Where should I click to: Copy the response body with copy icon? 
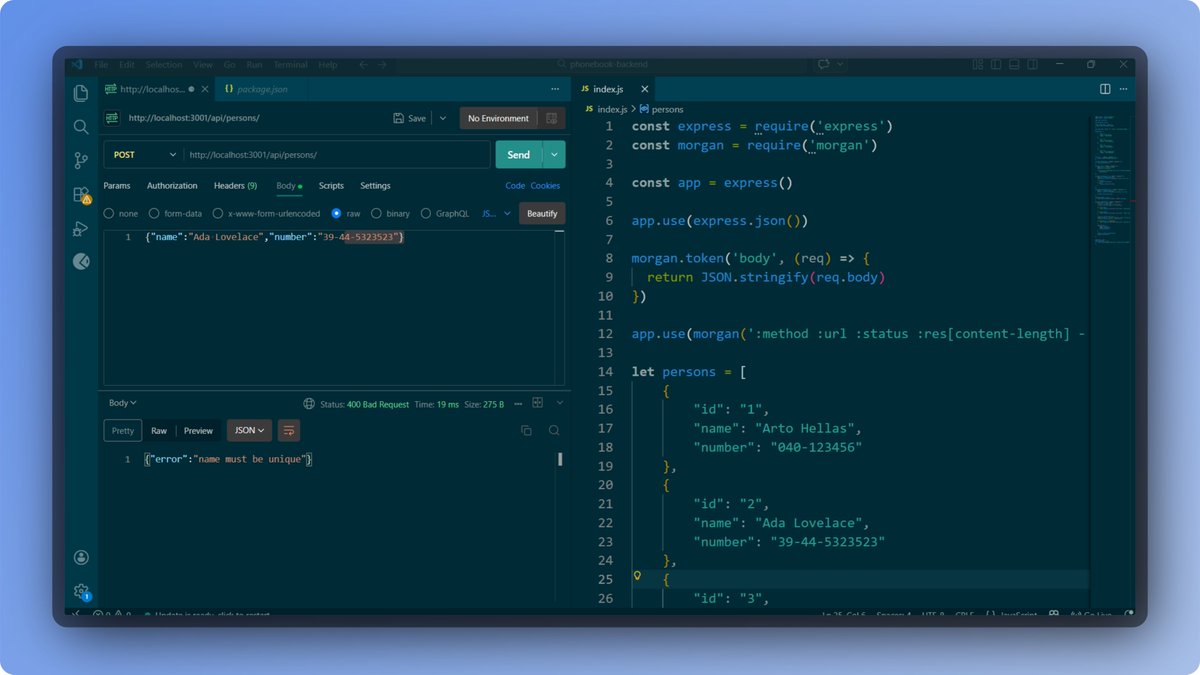pos(526,430)
